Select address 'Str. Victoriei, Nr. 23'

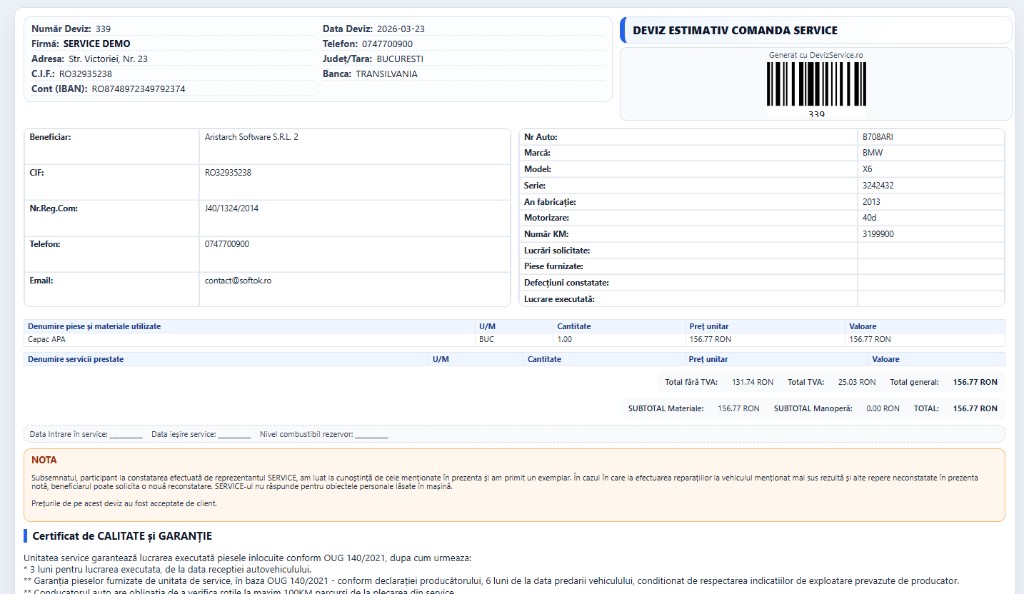pos(108,59)
